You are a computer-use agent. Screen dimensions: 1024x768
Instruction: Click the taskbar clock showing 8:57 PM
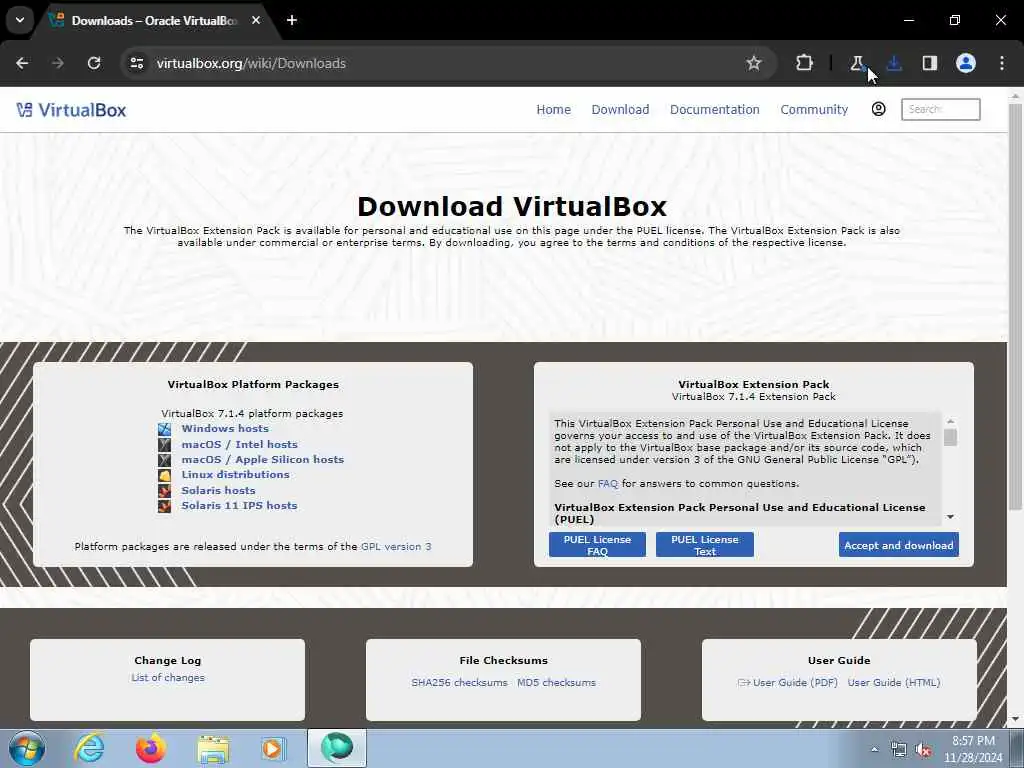coord(973,749)
